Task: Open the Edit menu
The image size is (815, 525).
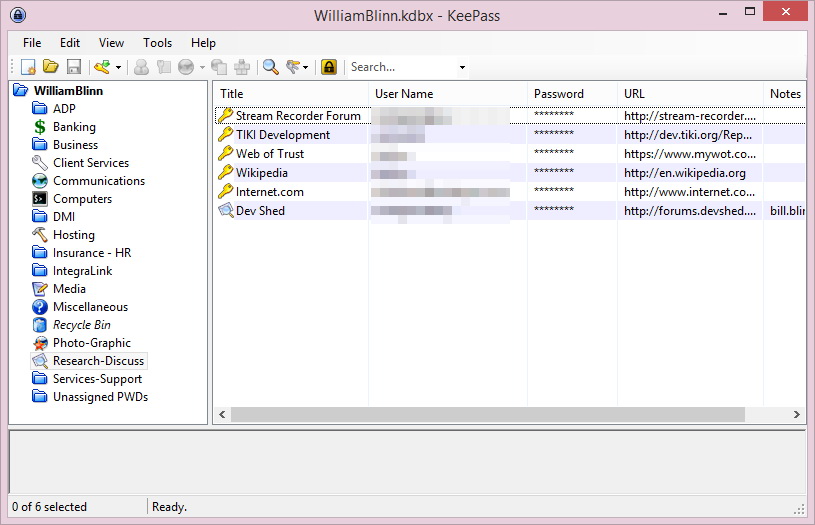Action: 70,43
